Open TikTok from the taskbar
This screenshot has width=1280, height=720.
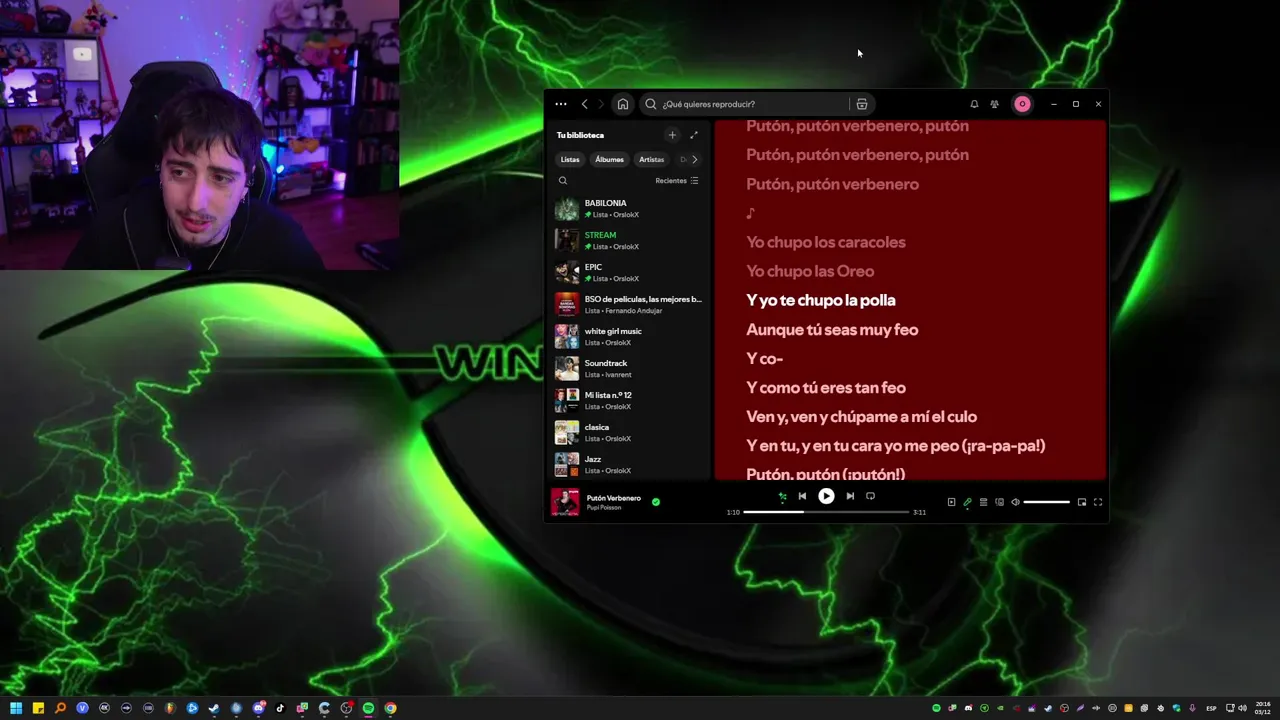coord(280,708)
